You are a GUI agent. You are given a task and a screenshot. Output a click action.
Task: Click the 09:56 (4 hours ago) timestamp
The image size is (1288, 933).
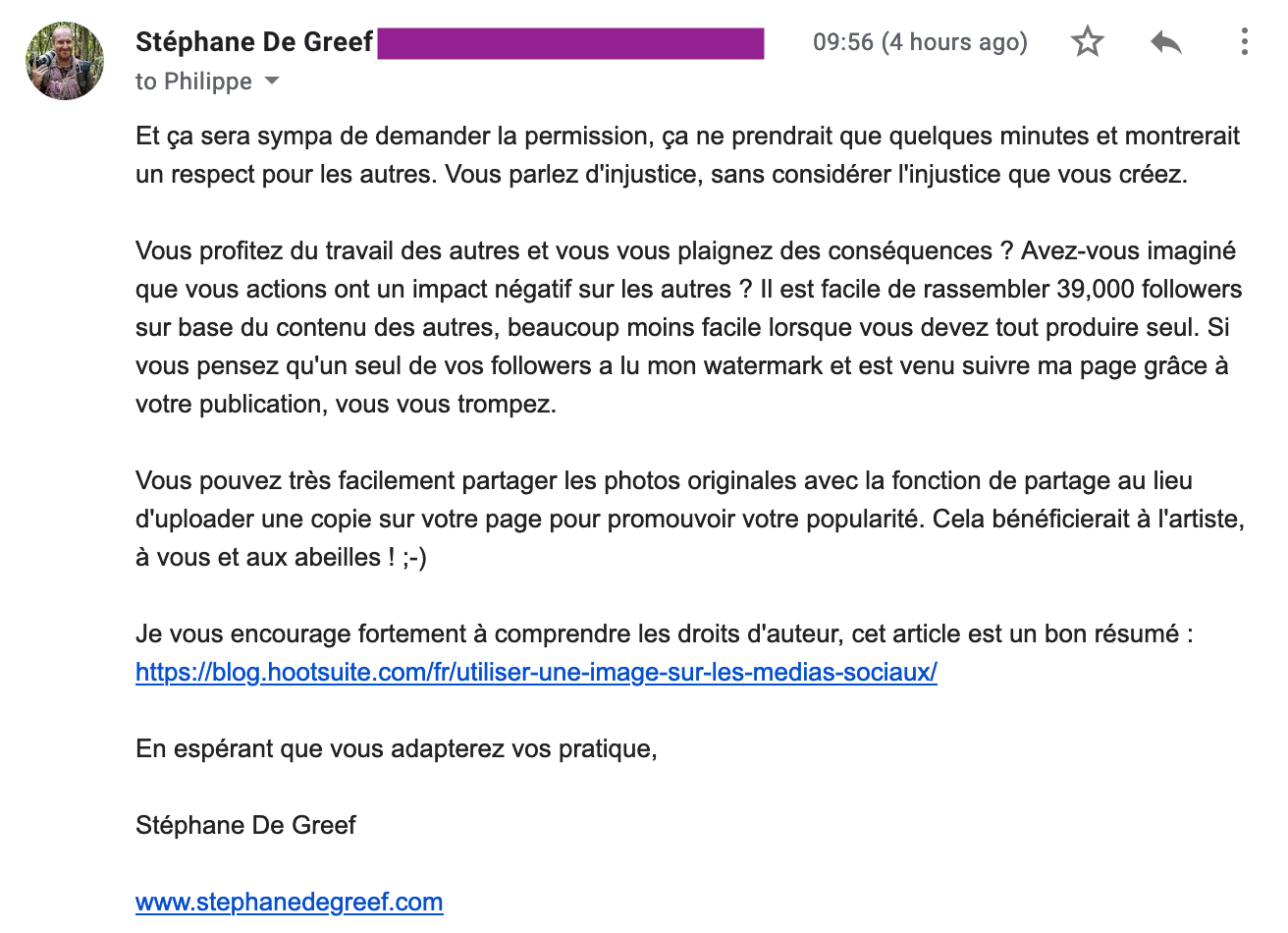[x=920, y=42]
